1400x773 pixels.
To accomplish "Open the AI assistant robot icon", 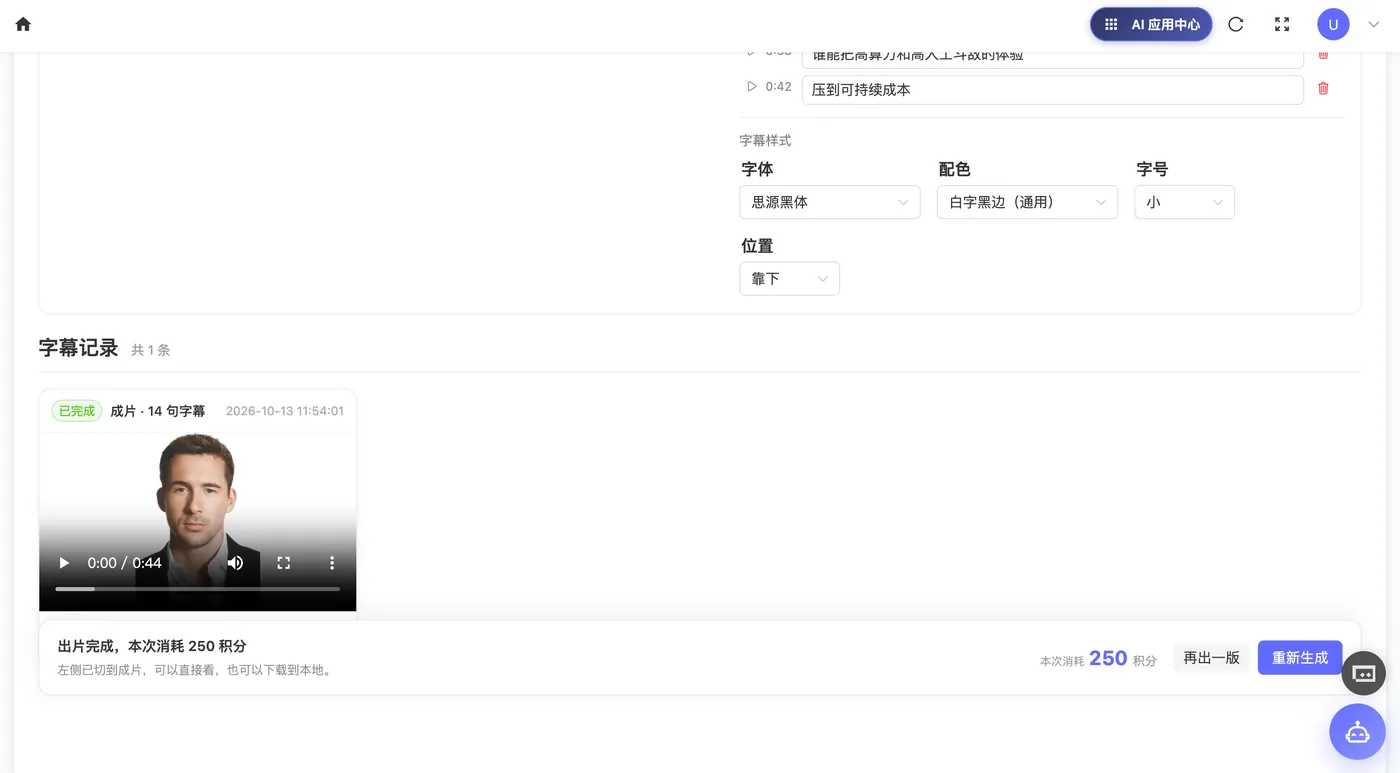I will [1357, 732].
